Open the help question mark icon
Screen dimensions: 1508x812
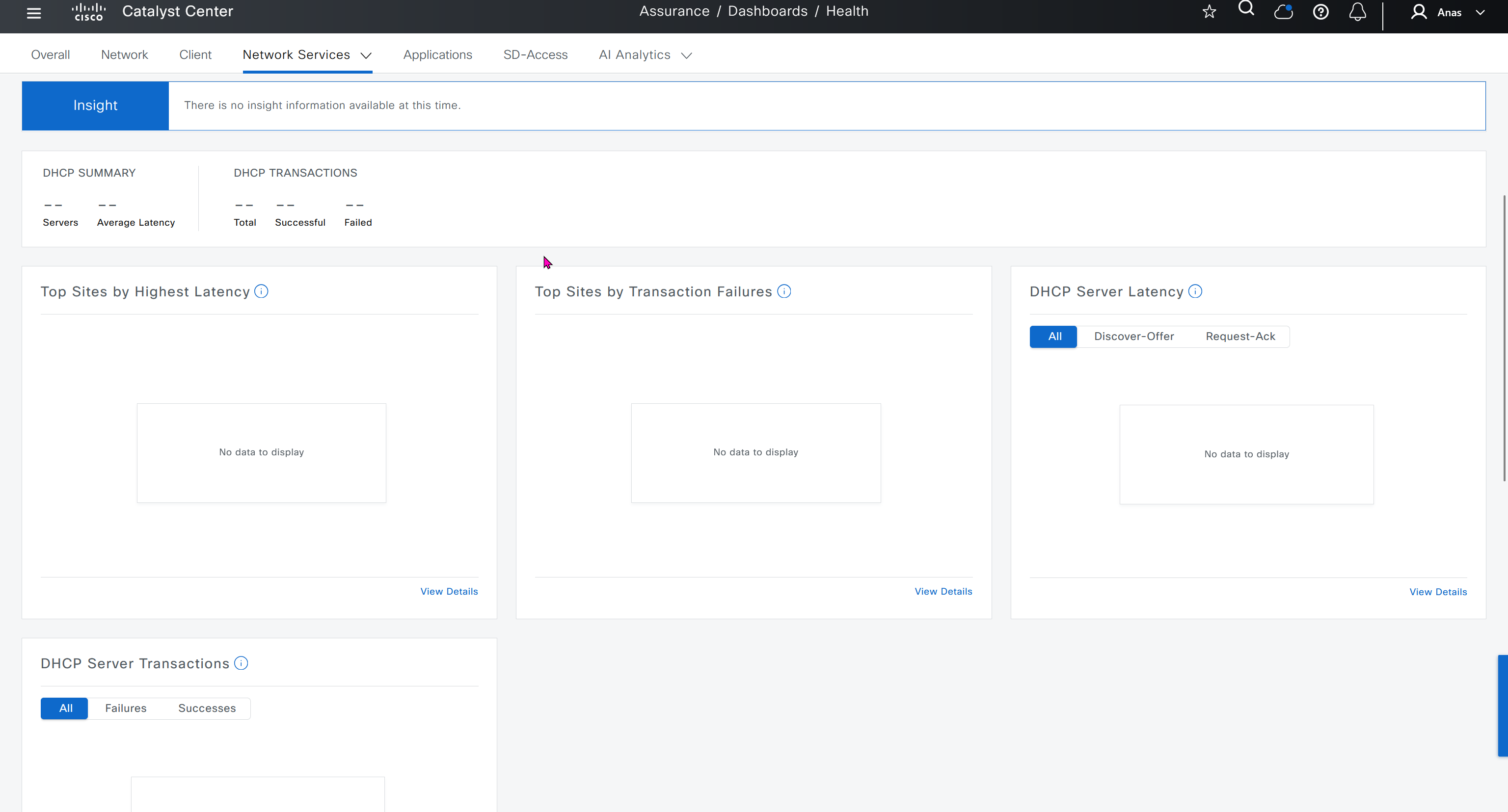pyautogui.click(x=1320, y=12)
